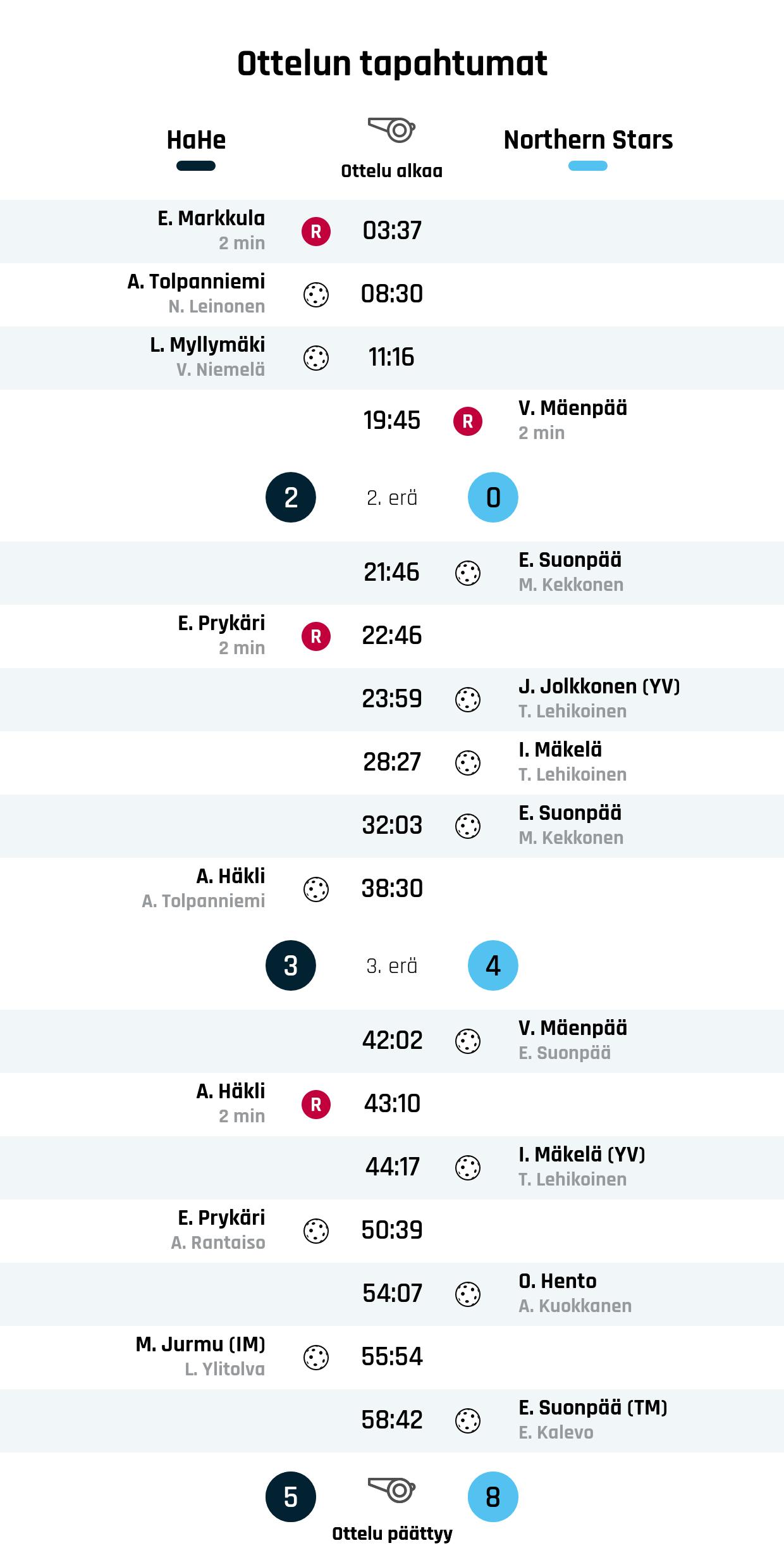The image size is (784, 1555).
Task: Click the red penalty icon at 43:10
Action: click(x=316, y=1105)
